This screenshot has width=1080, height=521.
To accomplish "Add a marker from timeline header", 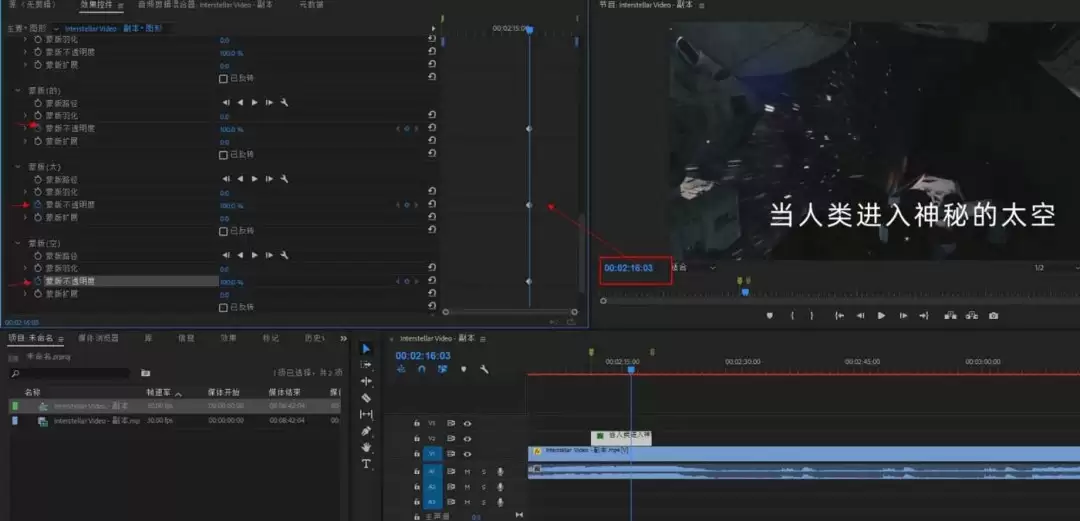I will coord(464,369).
